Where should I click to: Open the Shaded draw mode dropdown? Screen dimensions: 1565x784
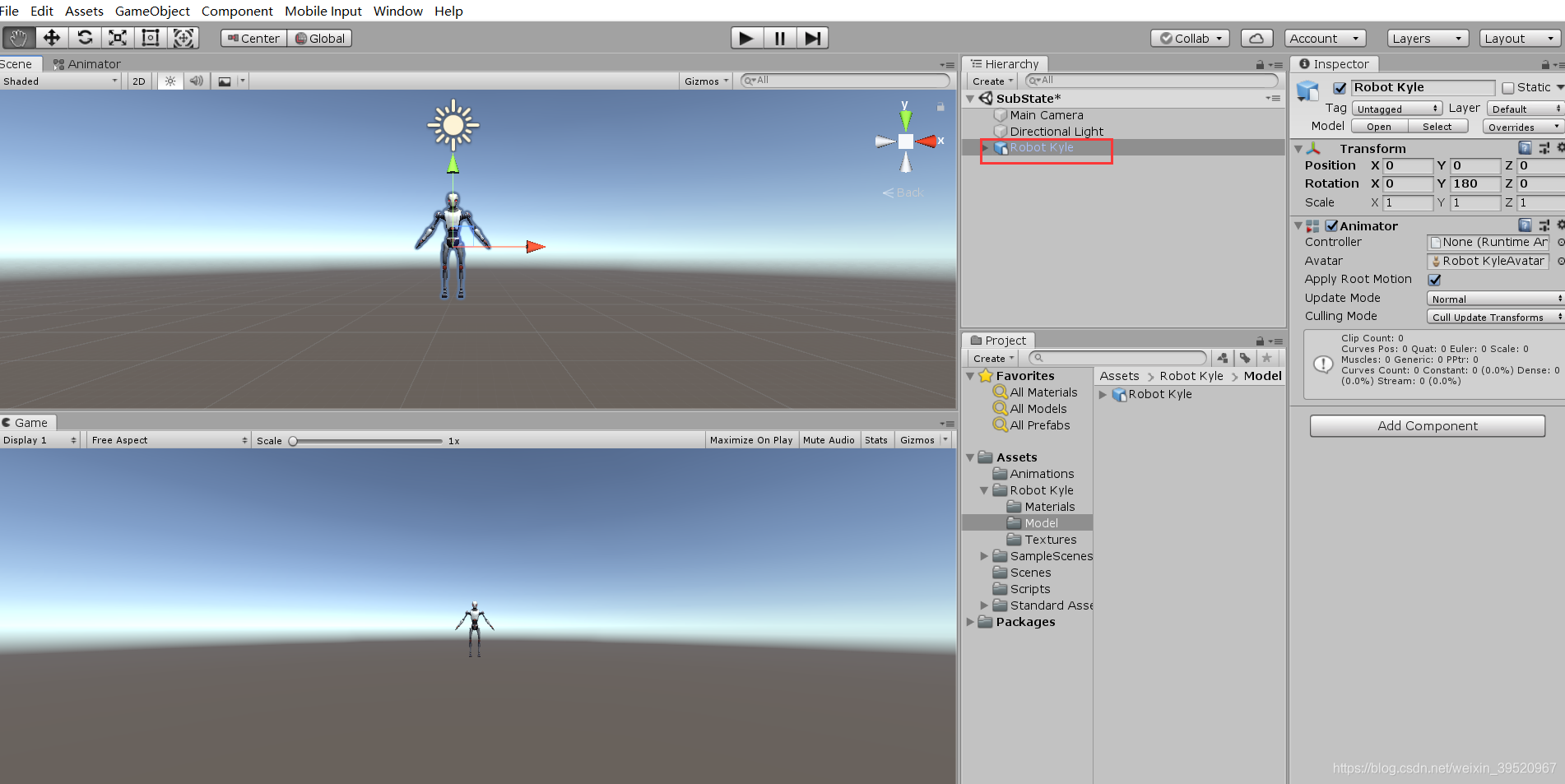[60, 81]
